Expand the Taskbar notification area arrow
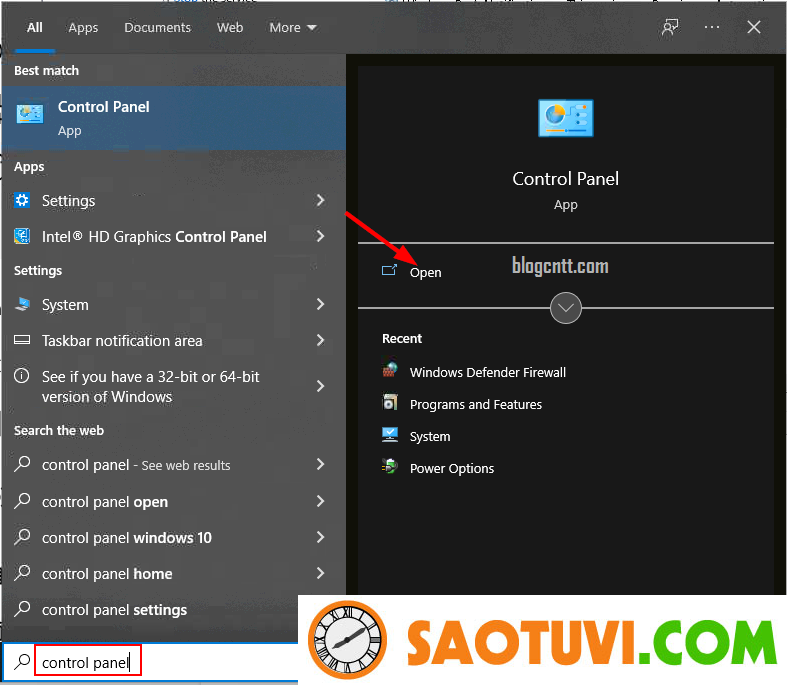The image size is (787, 685). (320, 340)
